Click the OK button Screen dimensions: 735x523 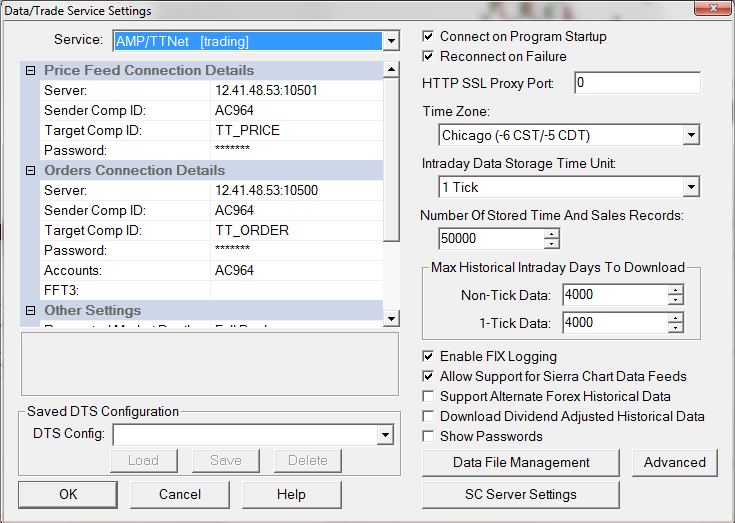(x=68, y=494)
